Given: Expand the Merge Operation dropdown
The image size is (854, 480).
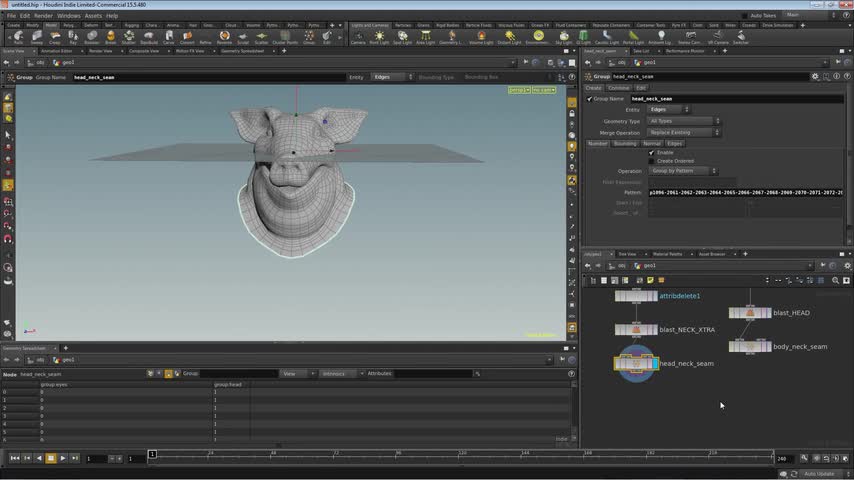Looking at the screenshot, I should (684, 132).
